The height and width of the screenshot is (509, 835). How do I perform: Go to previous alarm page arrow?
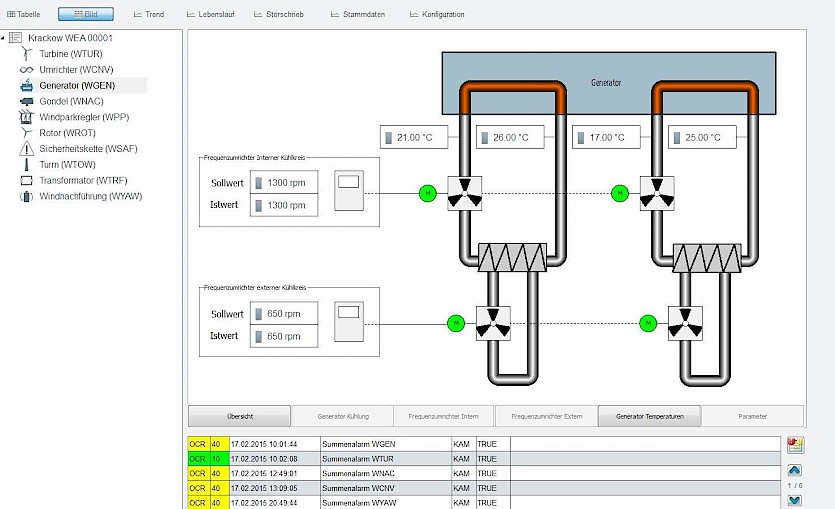pyautogui.click(x=795, y=470)
